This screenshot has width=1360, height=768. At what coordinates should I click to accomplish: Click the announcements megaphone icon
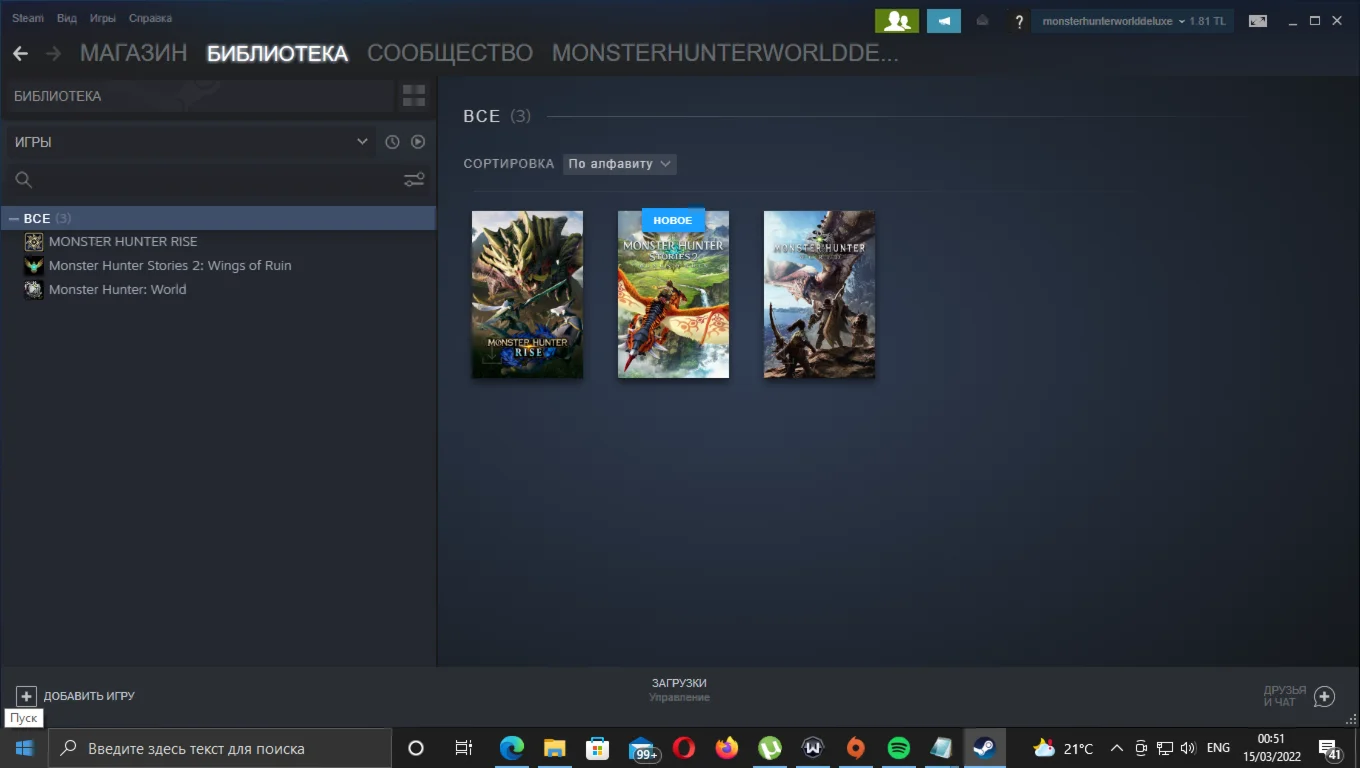coord(943,21)
